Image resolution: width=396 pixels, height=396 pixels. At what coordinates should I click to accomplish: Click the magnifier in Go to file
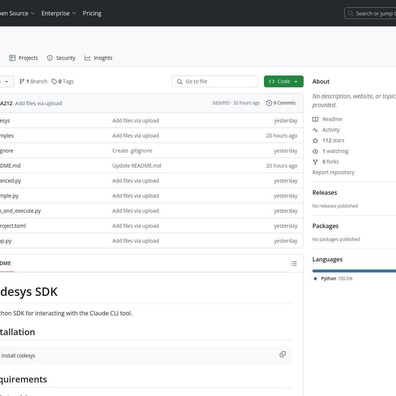(179, 81)
